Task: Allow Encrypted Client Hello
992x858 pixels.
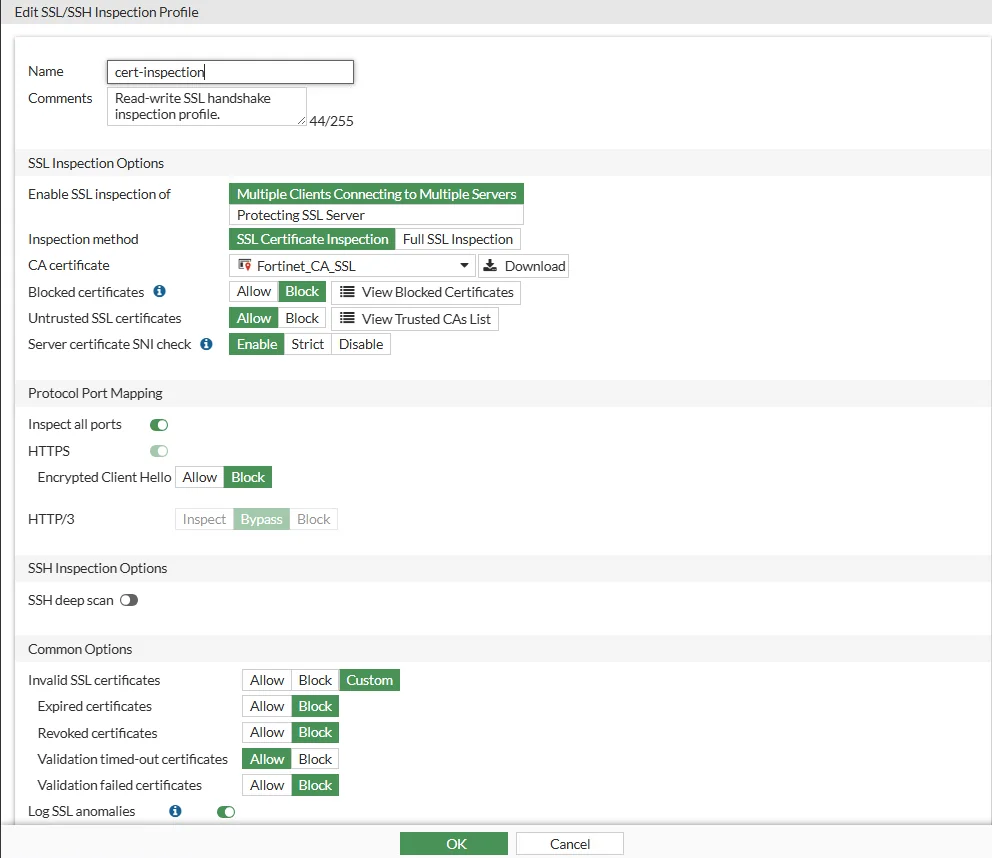Action: [x=200, y=477]
